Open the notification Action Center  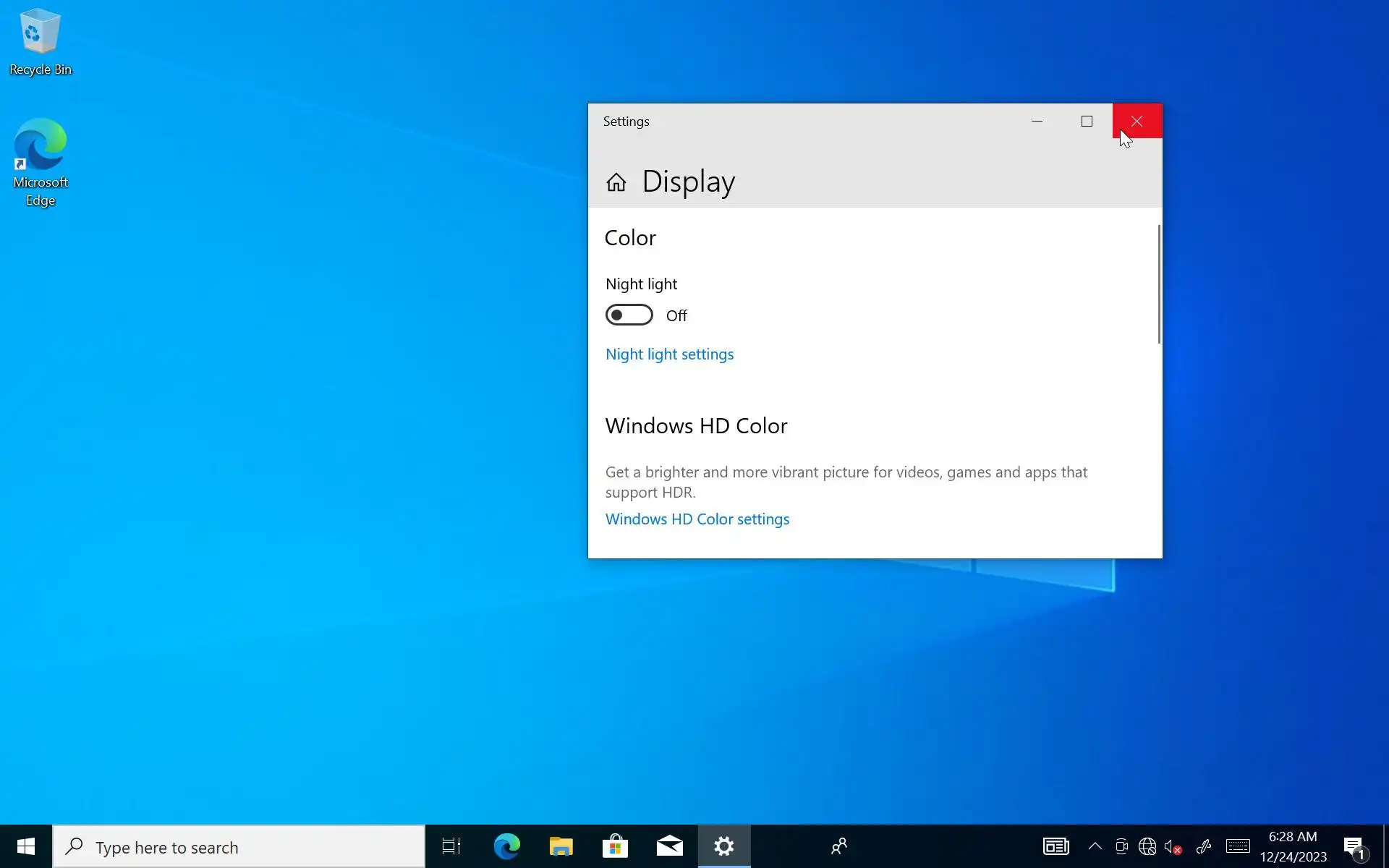click(1354, 846)
